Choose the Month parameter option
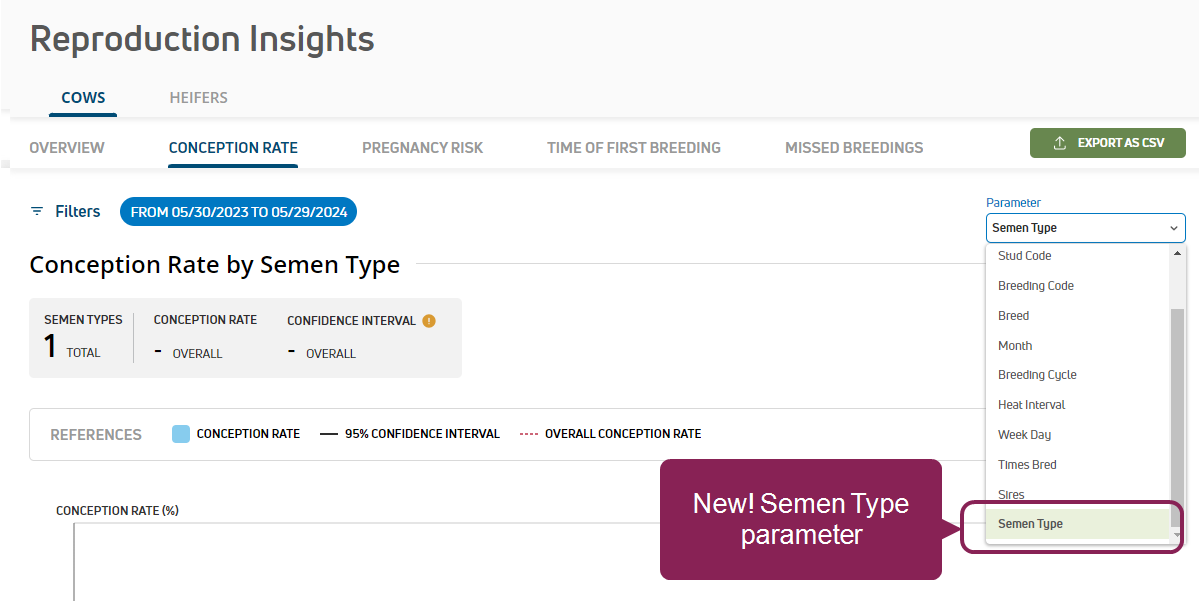 point(1014,346)
